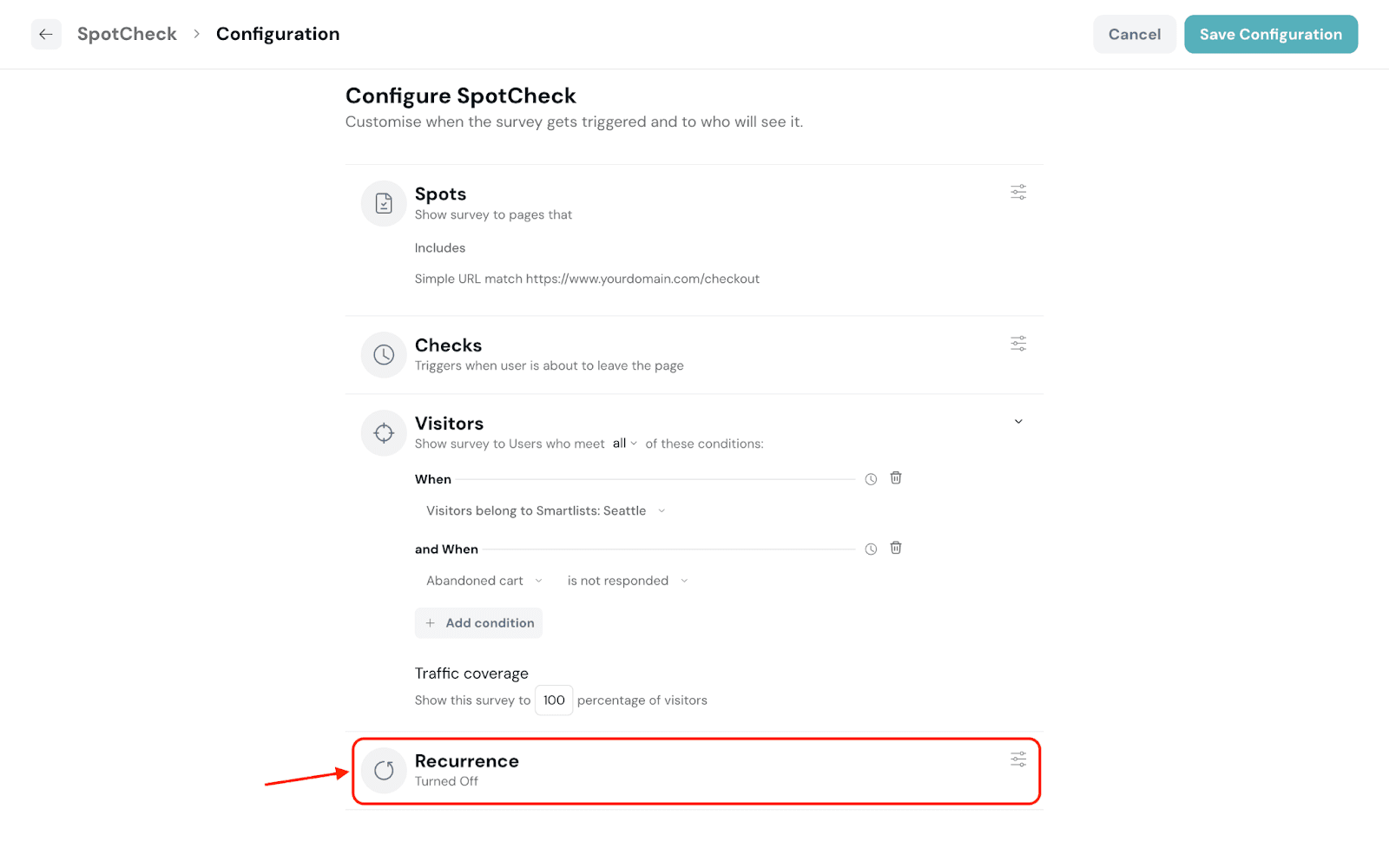
Task: Click the Cancel button
Action: click(1134, 35)
